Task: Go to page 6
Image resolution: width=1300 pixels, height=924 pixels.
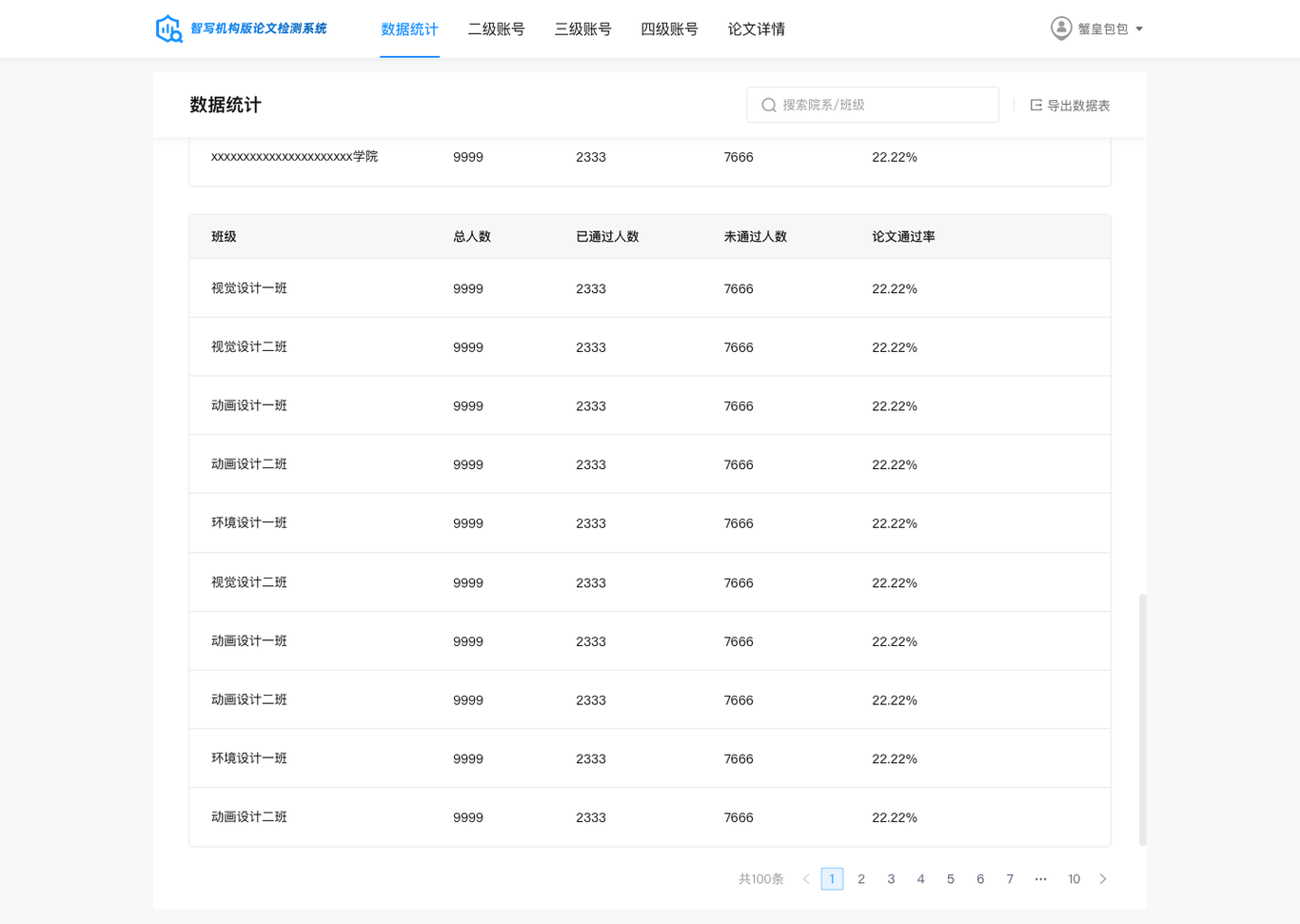Action: (x=979, y=878)
